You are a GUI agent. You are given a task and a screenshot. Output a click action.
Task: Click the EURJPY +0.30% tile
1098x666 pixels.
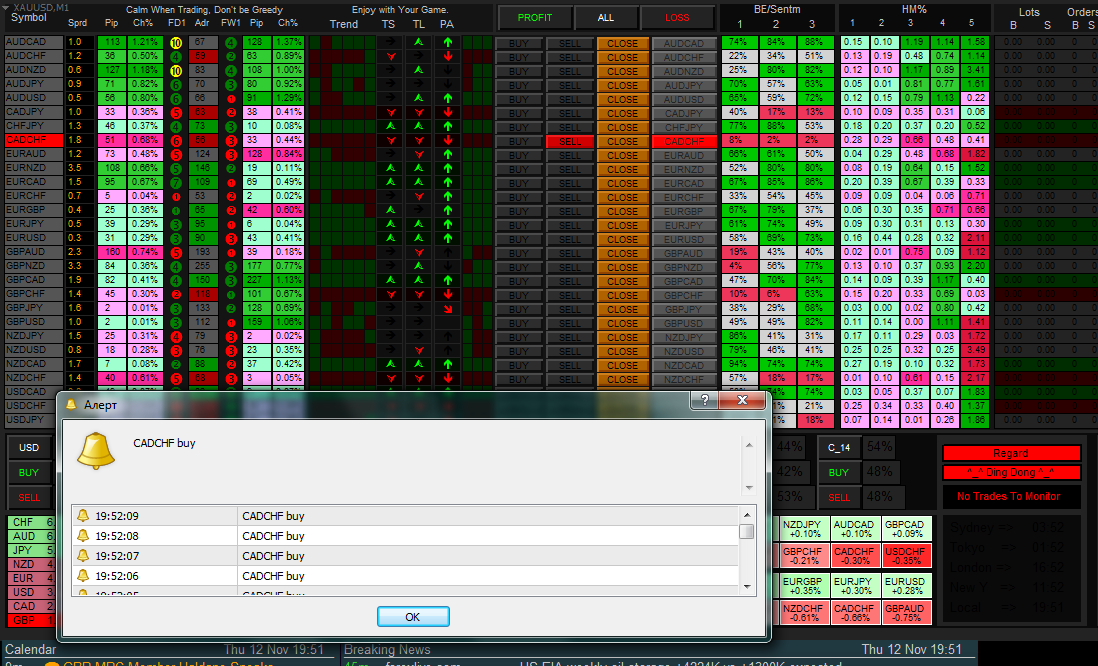854,586
